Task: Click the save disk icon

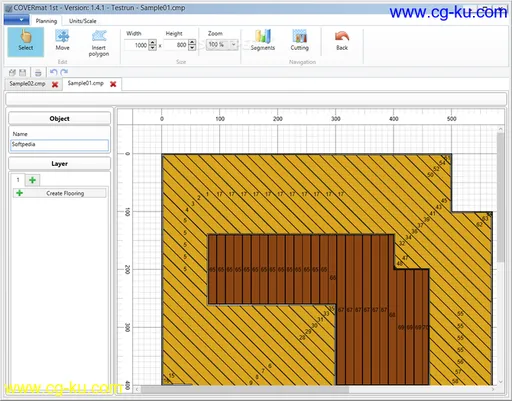Action: pos(23,72)
